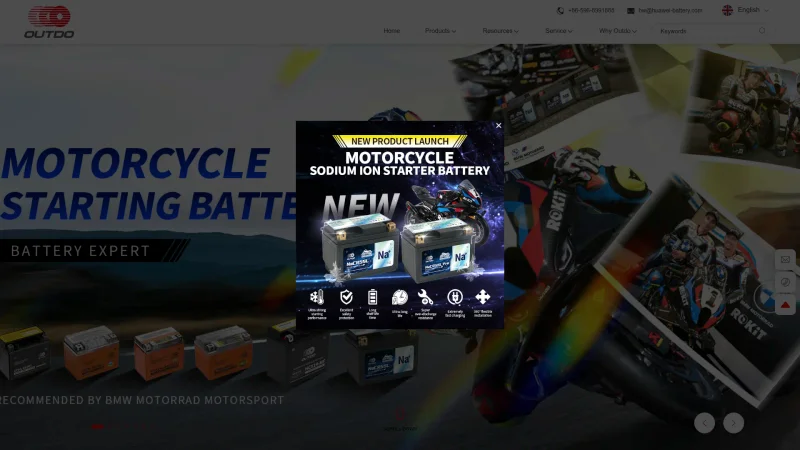Click the UK flag language icon
The height and width of the screenshot is (450, 800).
point(728,10)
